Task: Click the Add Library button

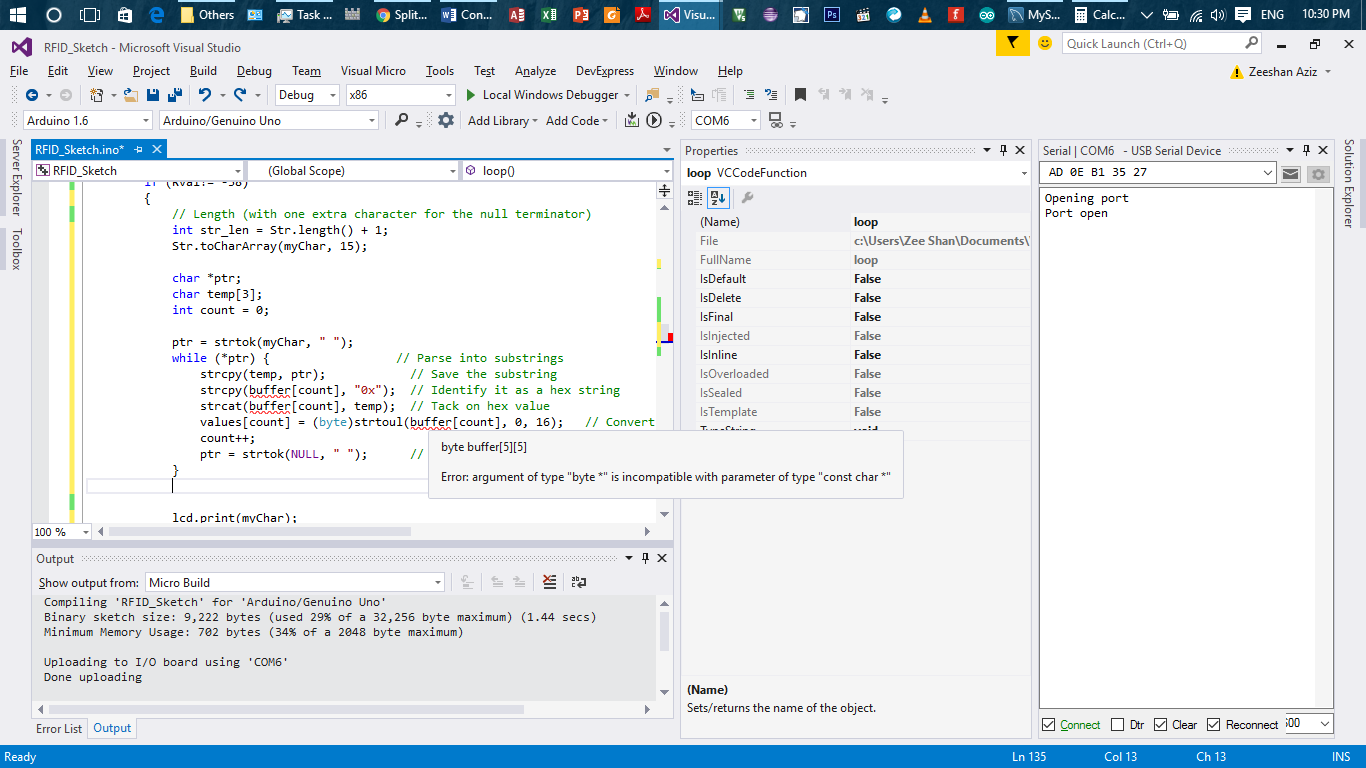Action: pyautogui.click(x=498, y=119)
